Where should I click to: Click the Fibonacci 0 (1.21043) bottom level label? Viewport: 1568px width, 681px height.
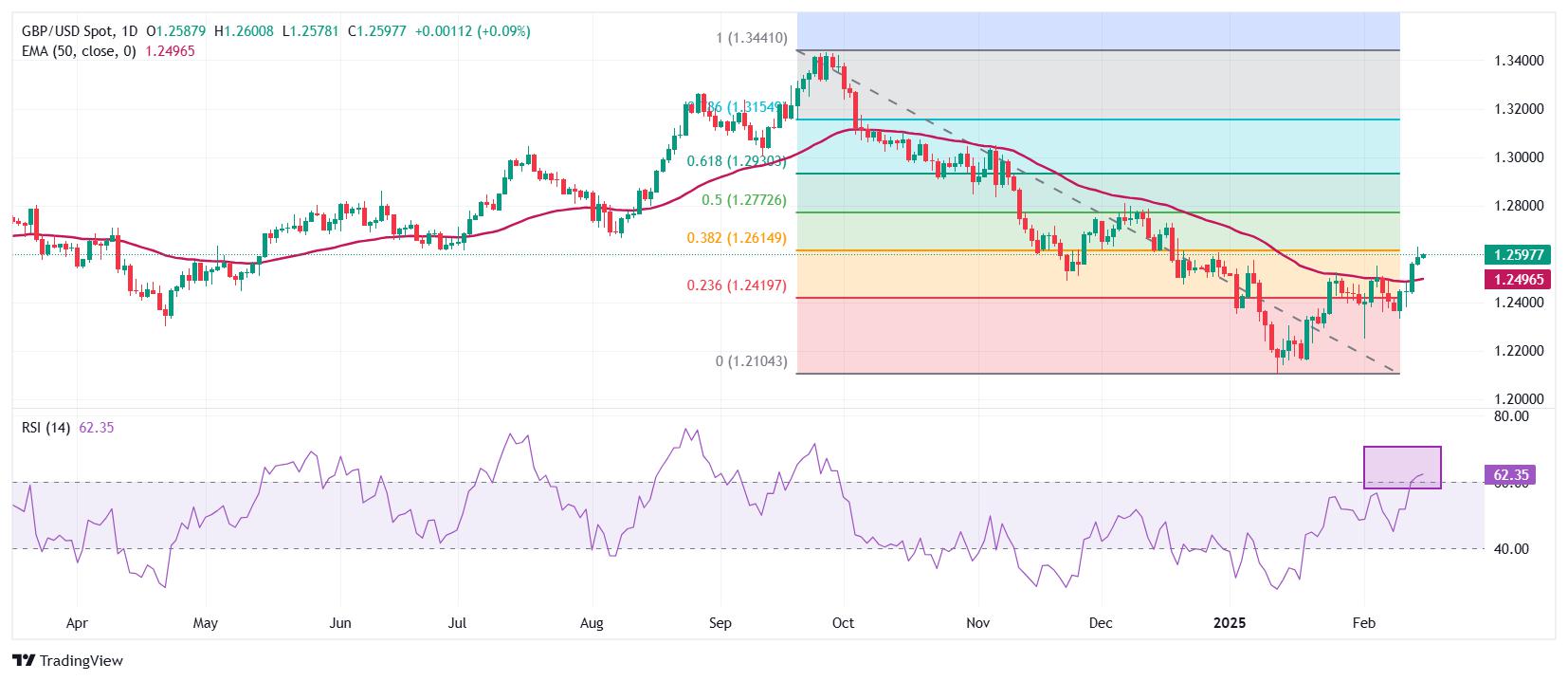click(x=752, y=361)
